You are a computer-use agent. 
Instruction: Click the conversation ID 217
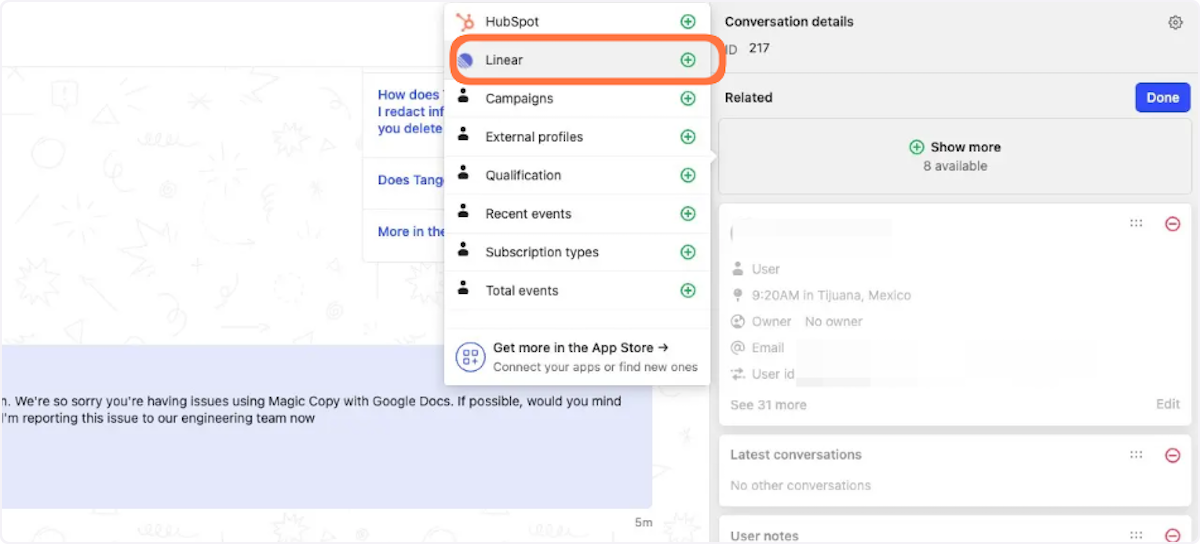[x=759, y=48]
